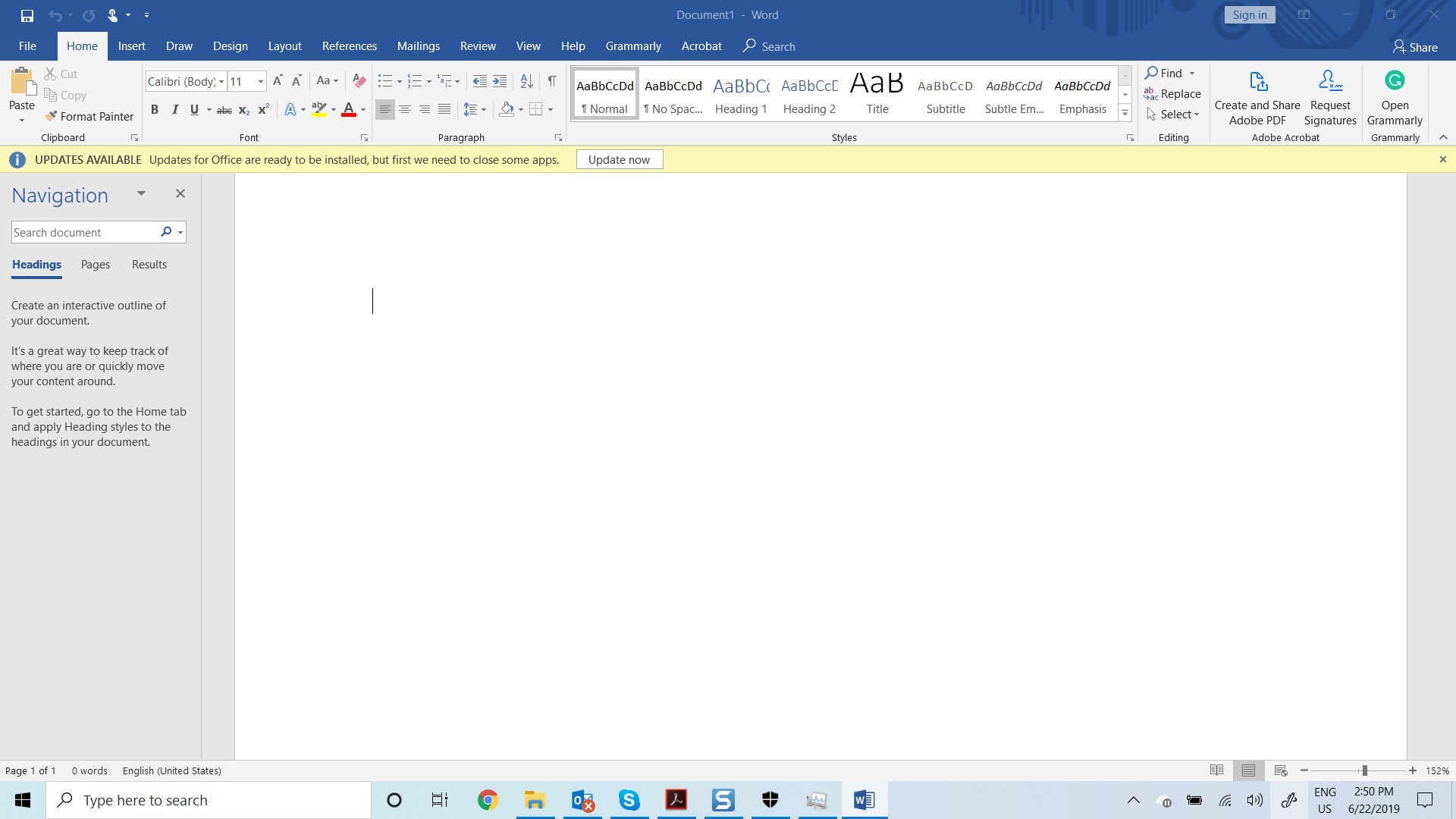Justify the paragraph text

click(444, 110)
